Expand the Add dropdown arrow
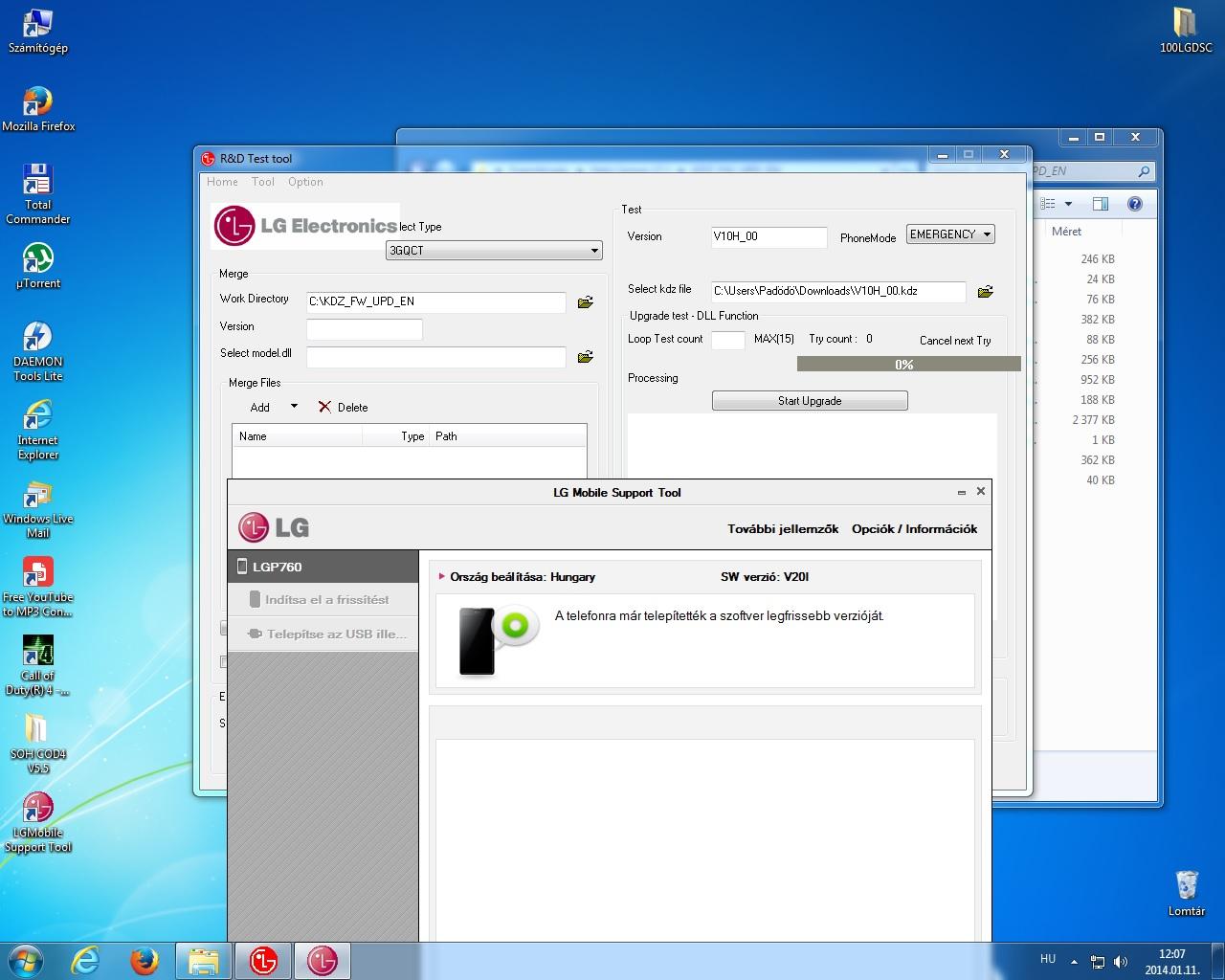The image size is (1225, 980). (294, 407)
